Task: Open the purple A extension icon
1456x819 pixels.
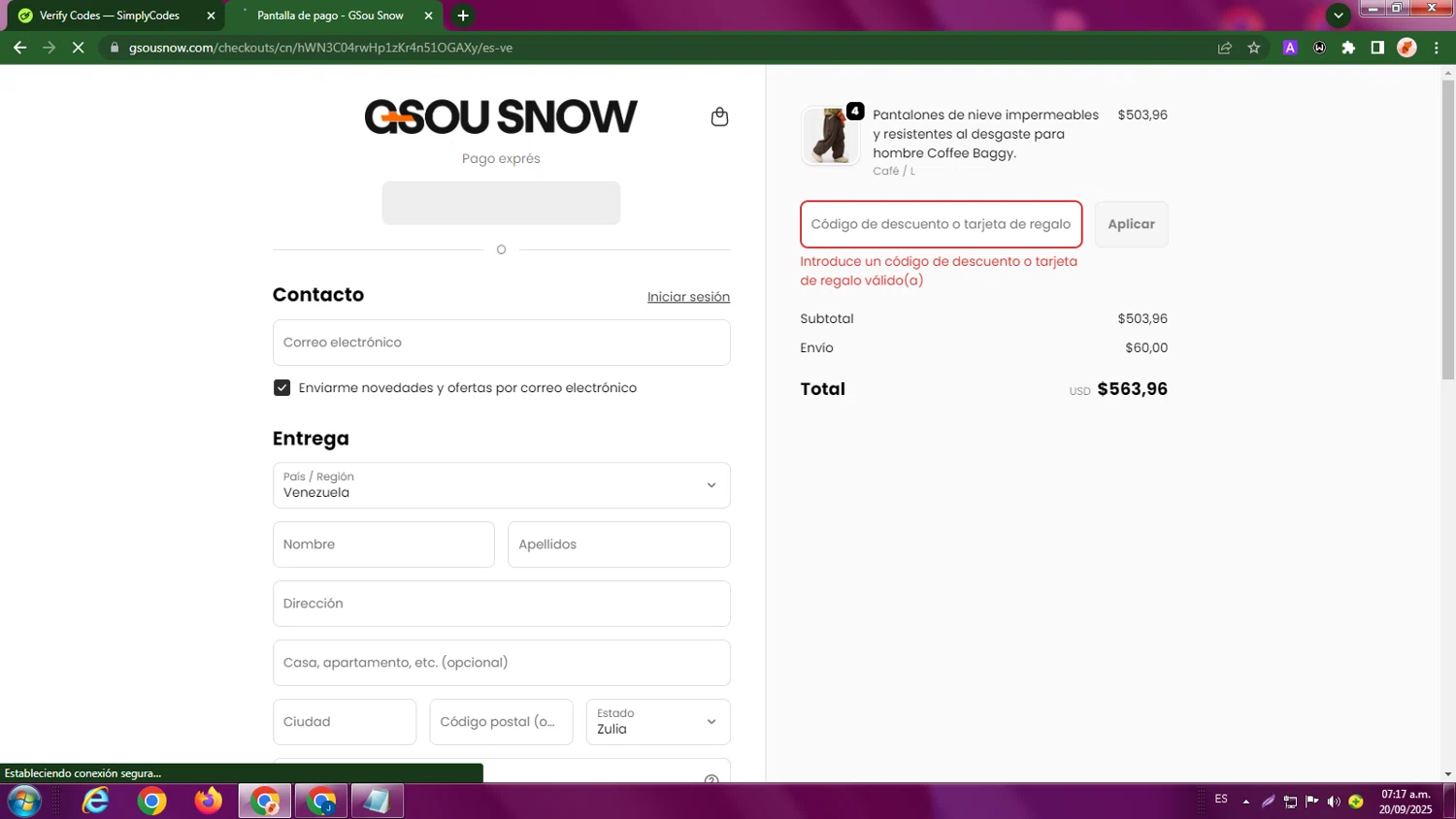Action: tap(1290, 48)
